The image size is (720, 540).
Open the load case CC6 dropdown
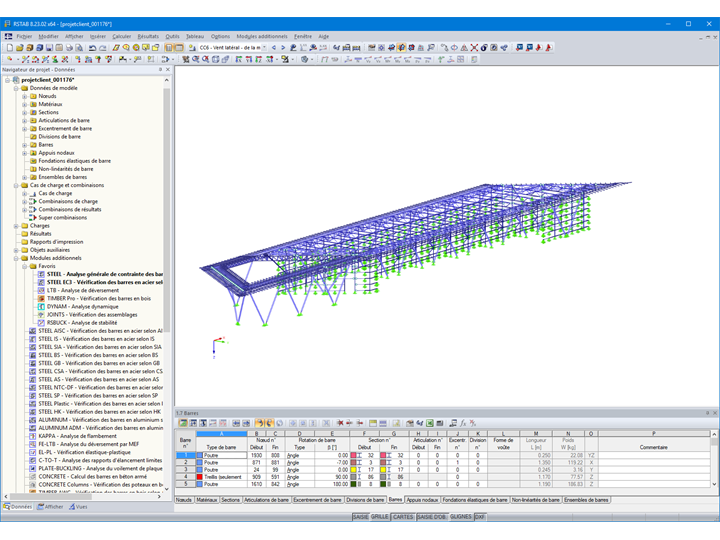(x=264, y=48)
